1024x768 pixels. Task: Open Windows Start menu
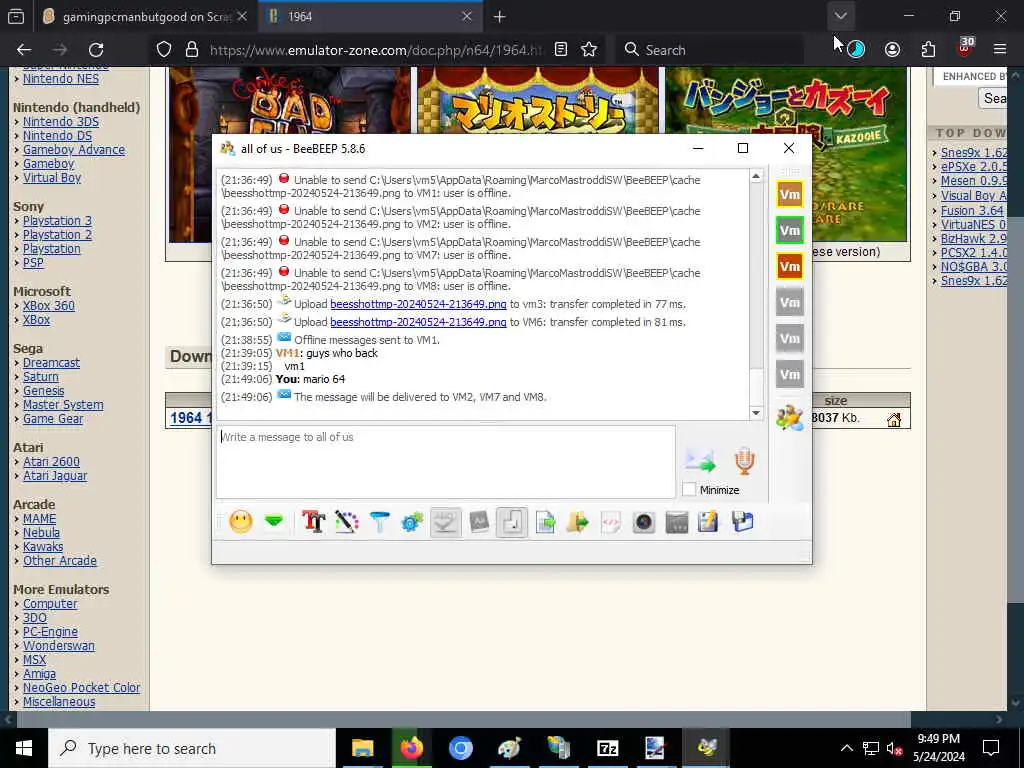coord(24,748)
